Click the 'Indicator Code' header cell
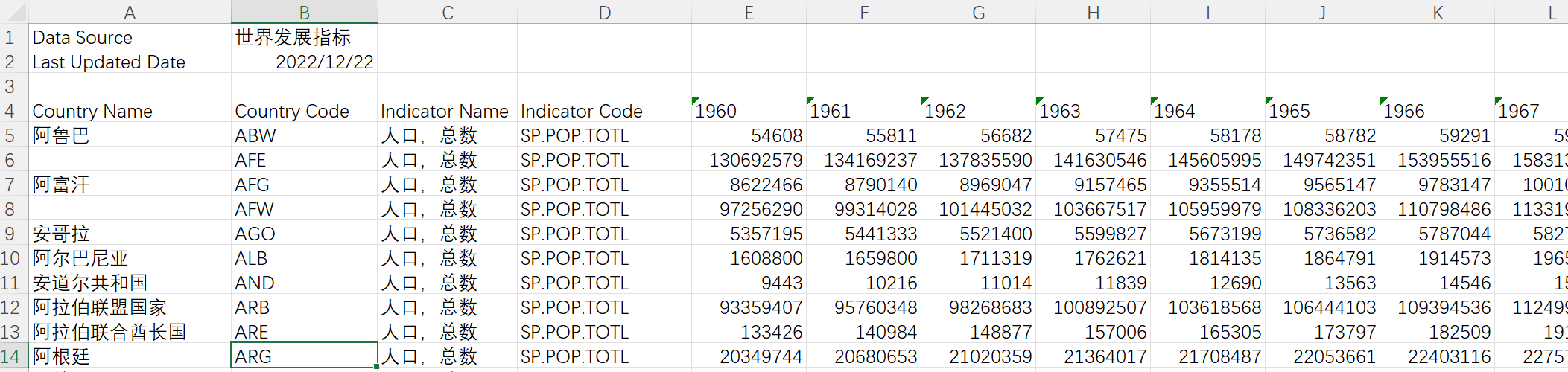 [x=604, y=111]
